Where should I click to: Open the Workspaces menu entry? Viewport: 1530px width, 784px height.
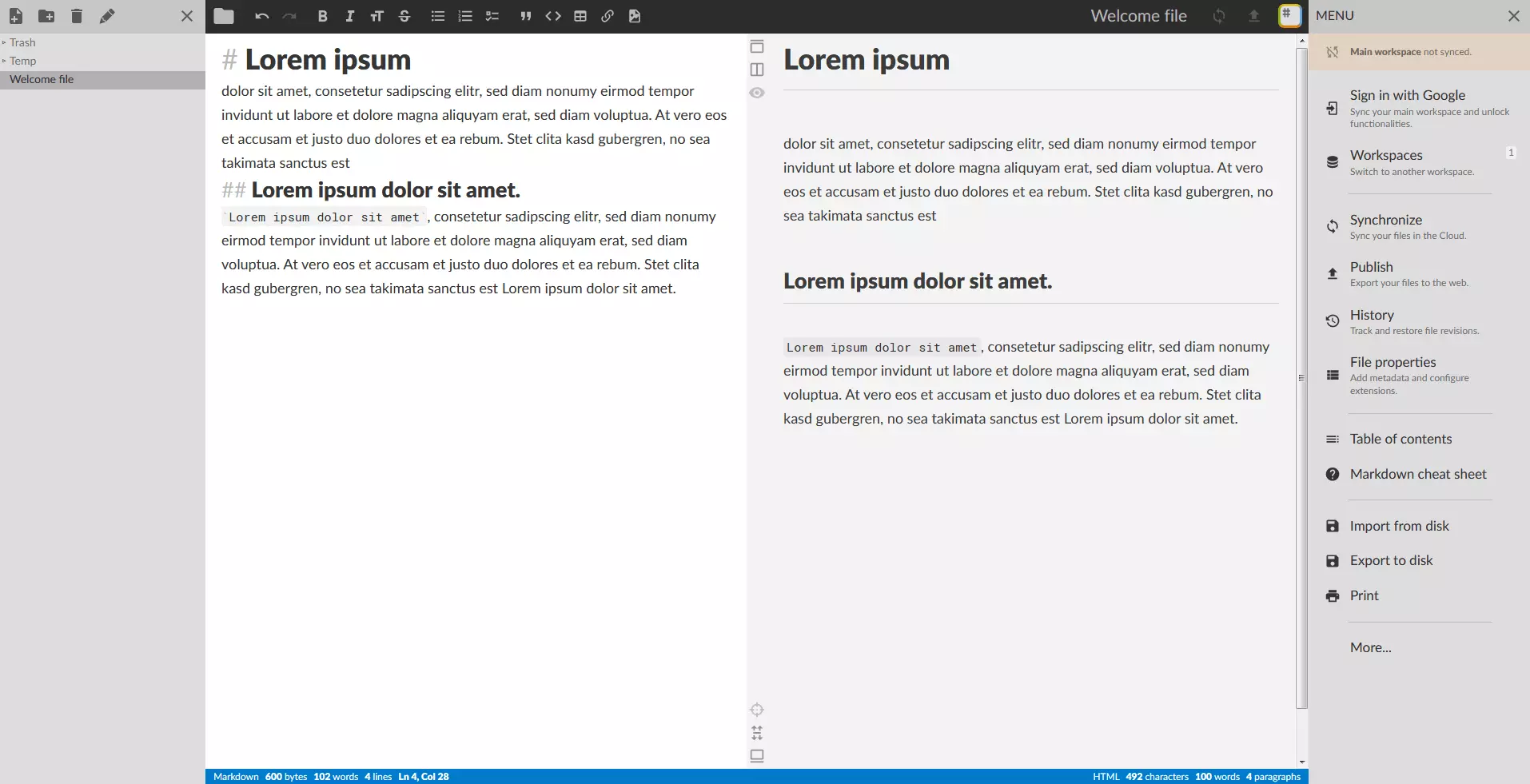[x=1419, y=162]
